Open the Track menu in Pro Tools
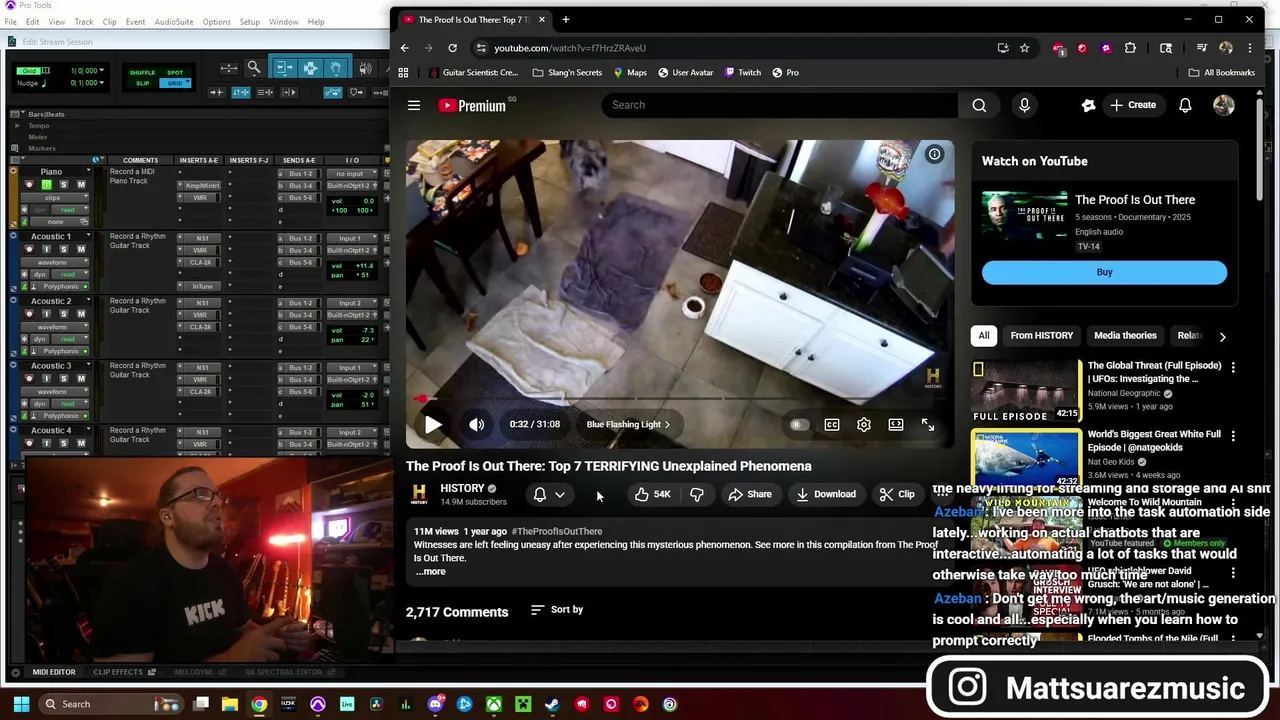 click(84, 22)
